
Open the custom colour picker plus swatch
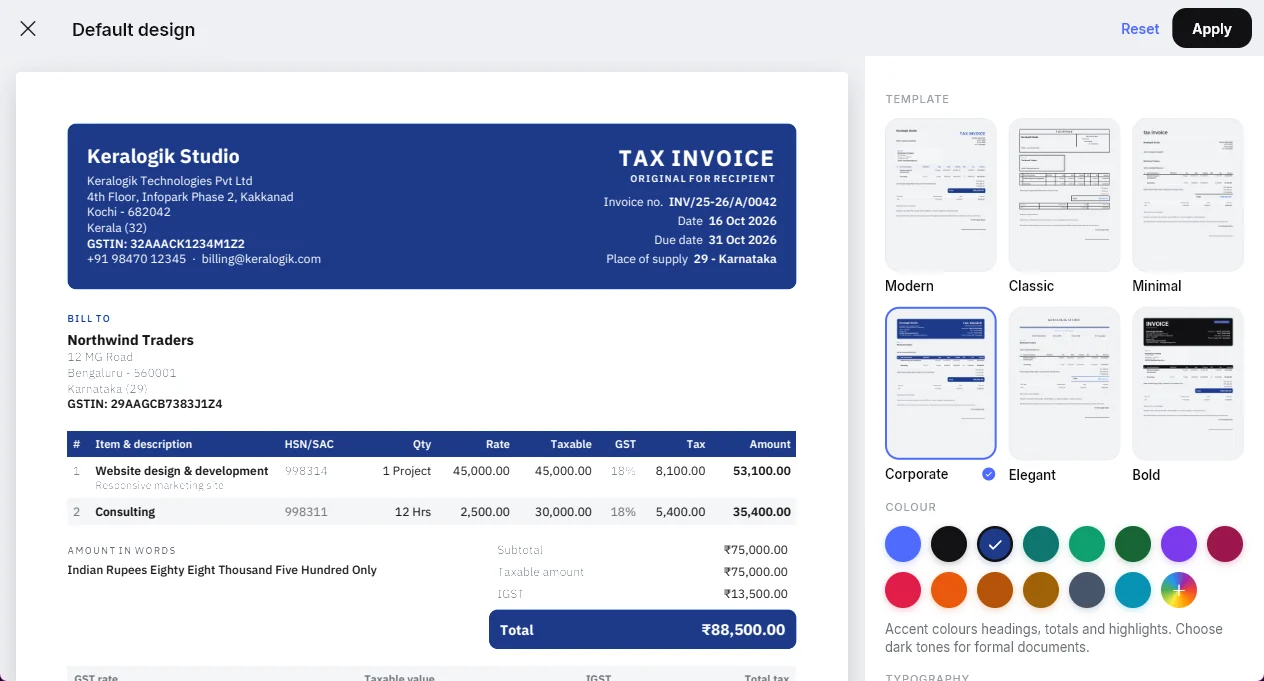coord(1179,590)
